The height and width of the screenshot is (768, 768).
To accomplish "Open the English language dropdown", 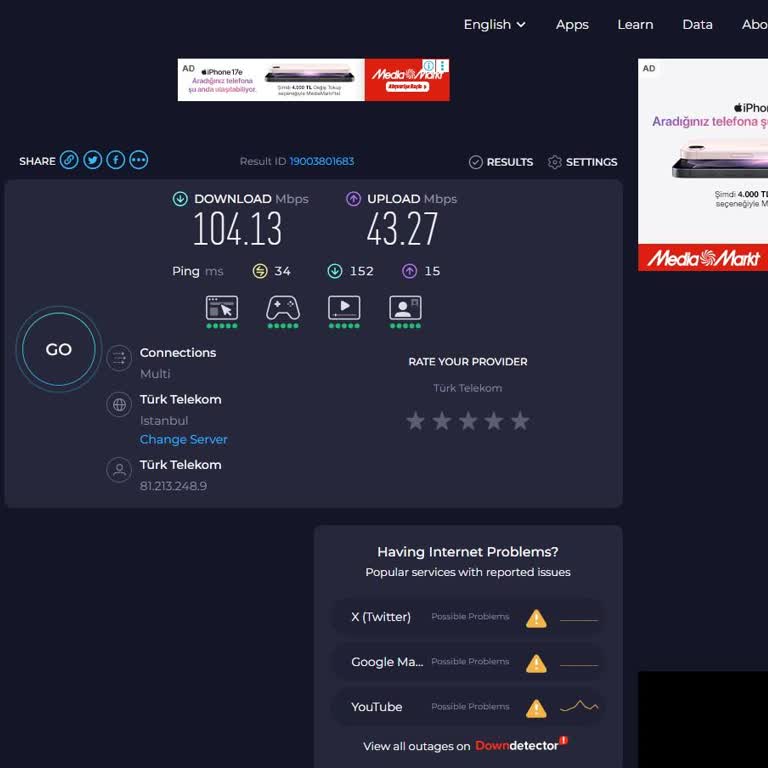I will [495, 24].
